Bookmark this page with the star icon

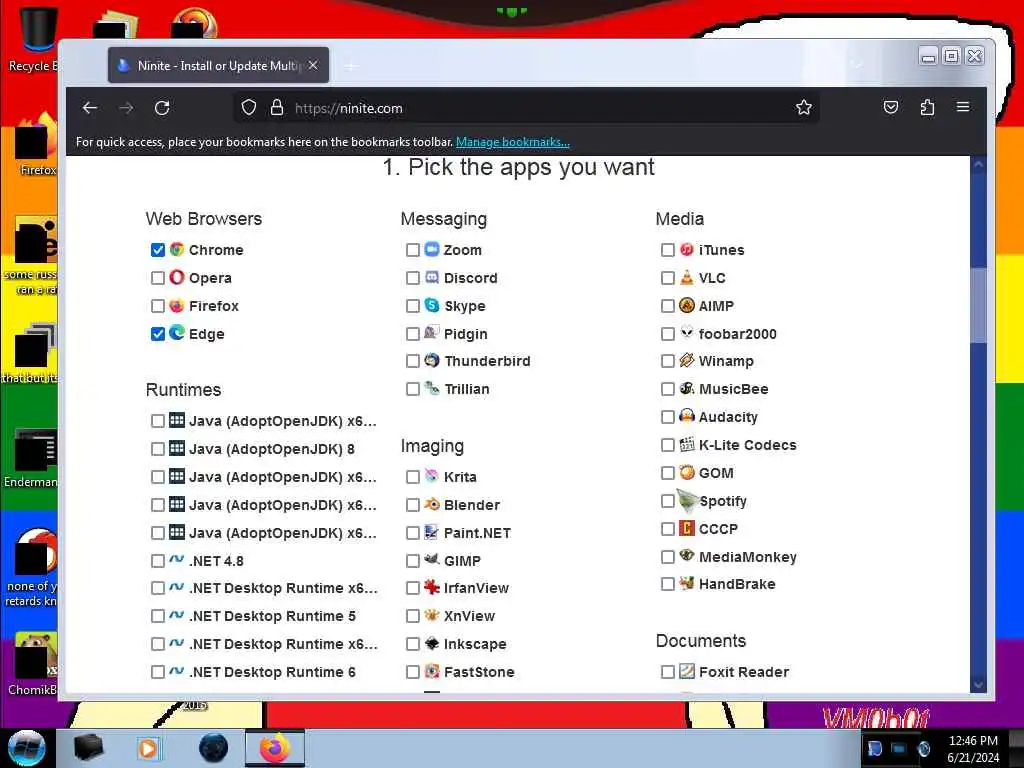pos(804,107)
